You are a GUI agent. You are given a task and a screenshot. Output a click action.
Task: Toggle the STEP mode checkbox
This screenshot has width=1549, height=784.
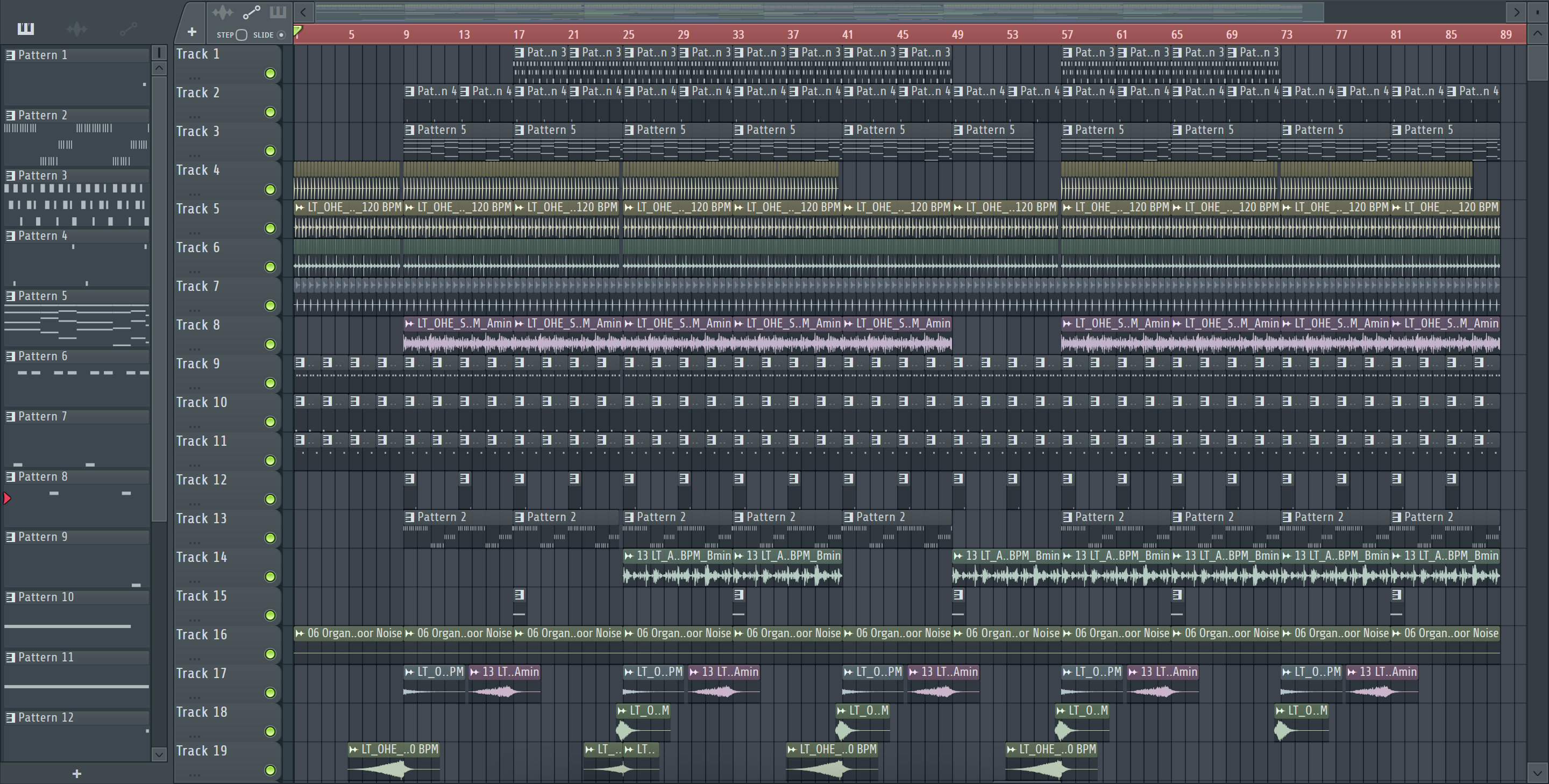click(x=241, y=35)
